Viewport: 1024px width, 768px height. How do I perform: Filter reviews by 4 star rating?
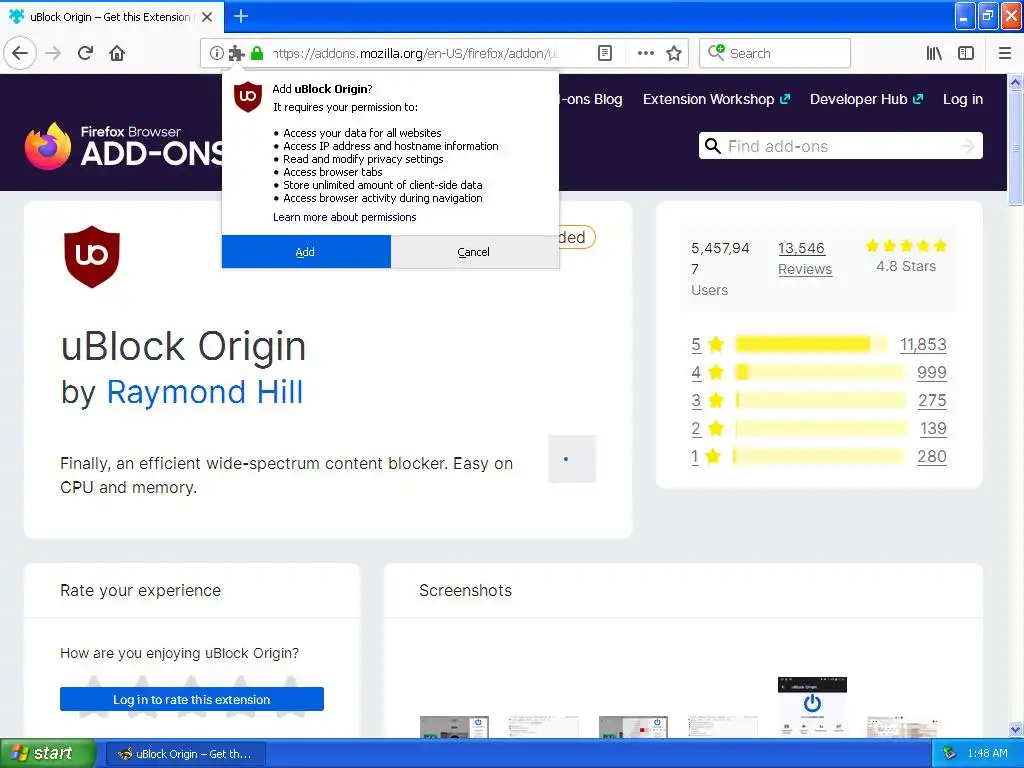coord(707,372)
